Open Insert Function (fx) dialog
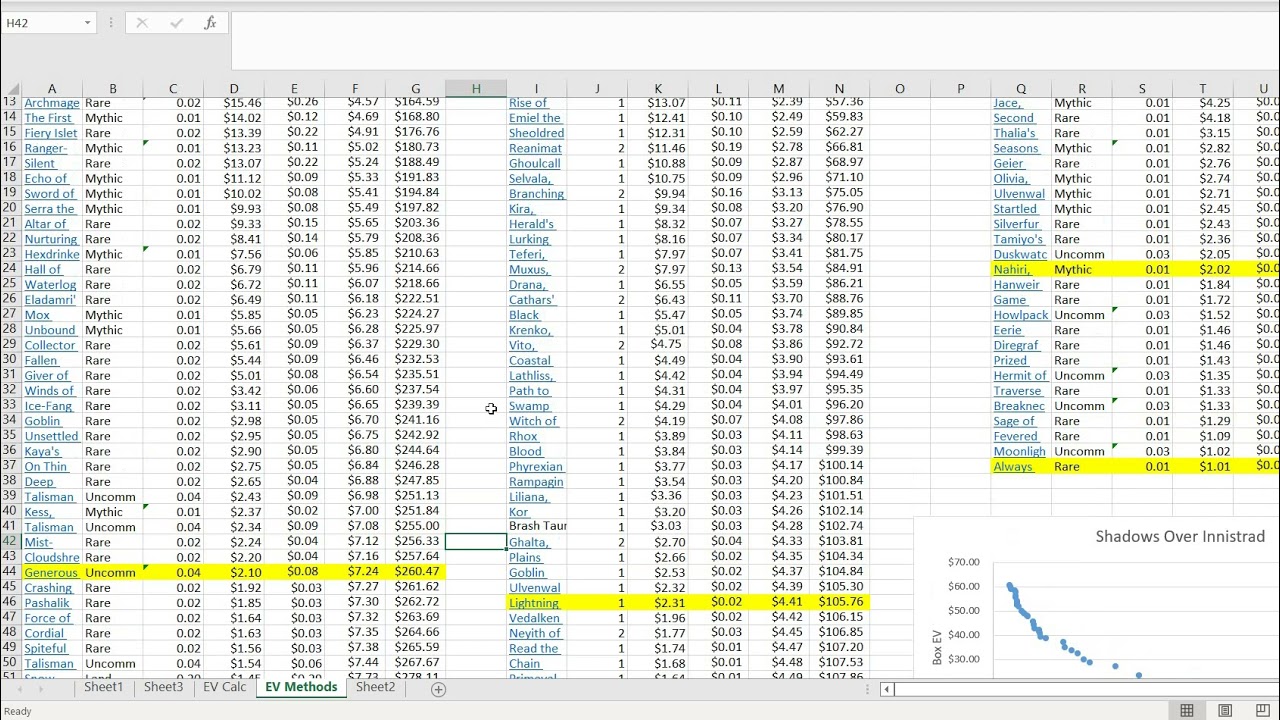1280x720 pixels. pyautogui.click(x=210, y=23)
